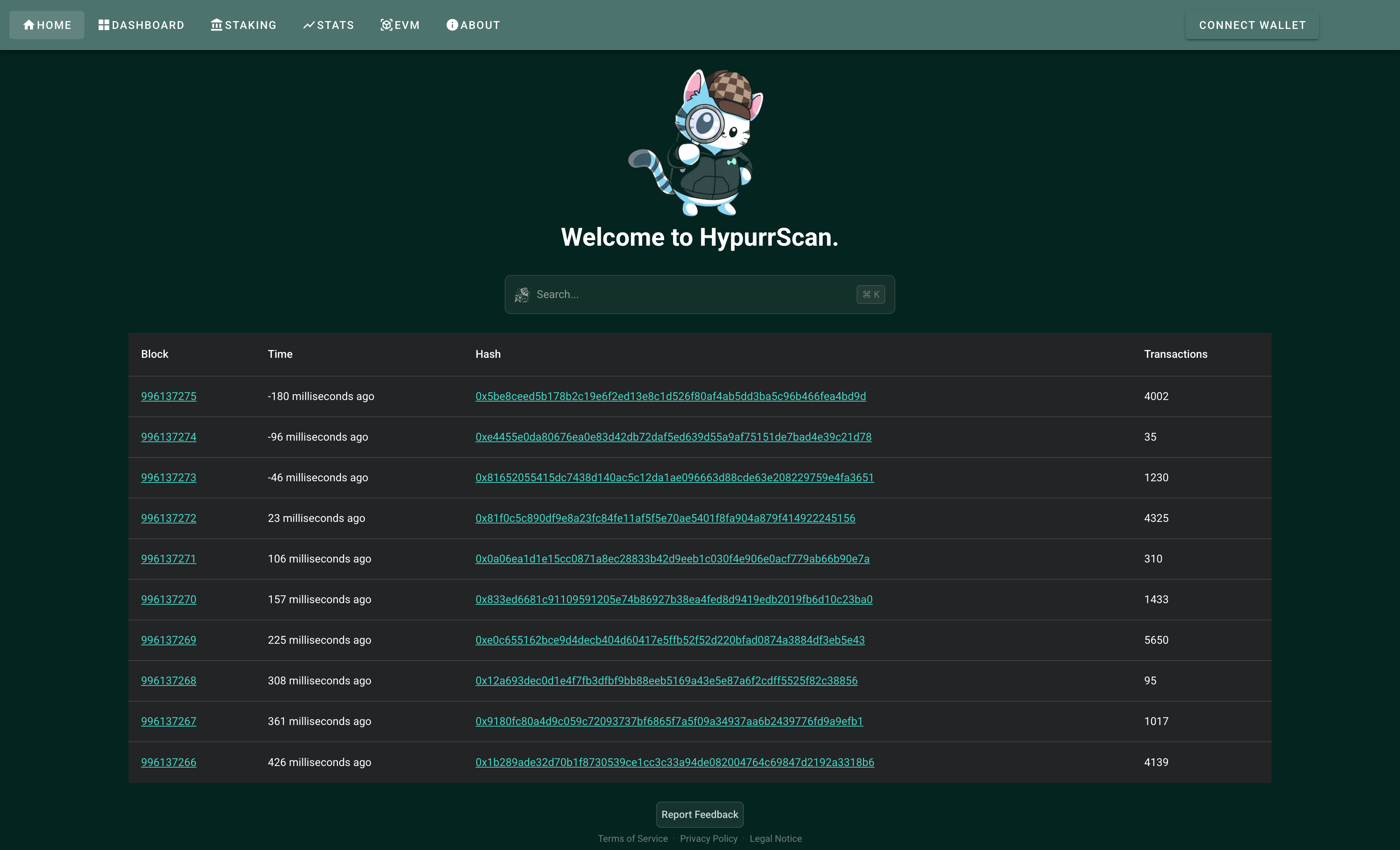Open the Terms of Service link
The image size is (1400, 850).
tap(632, 839)
